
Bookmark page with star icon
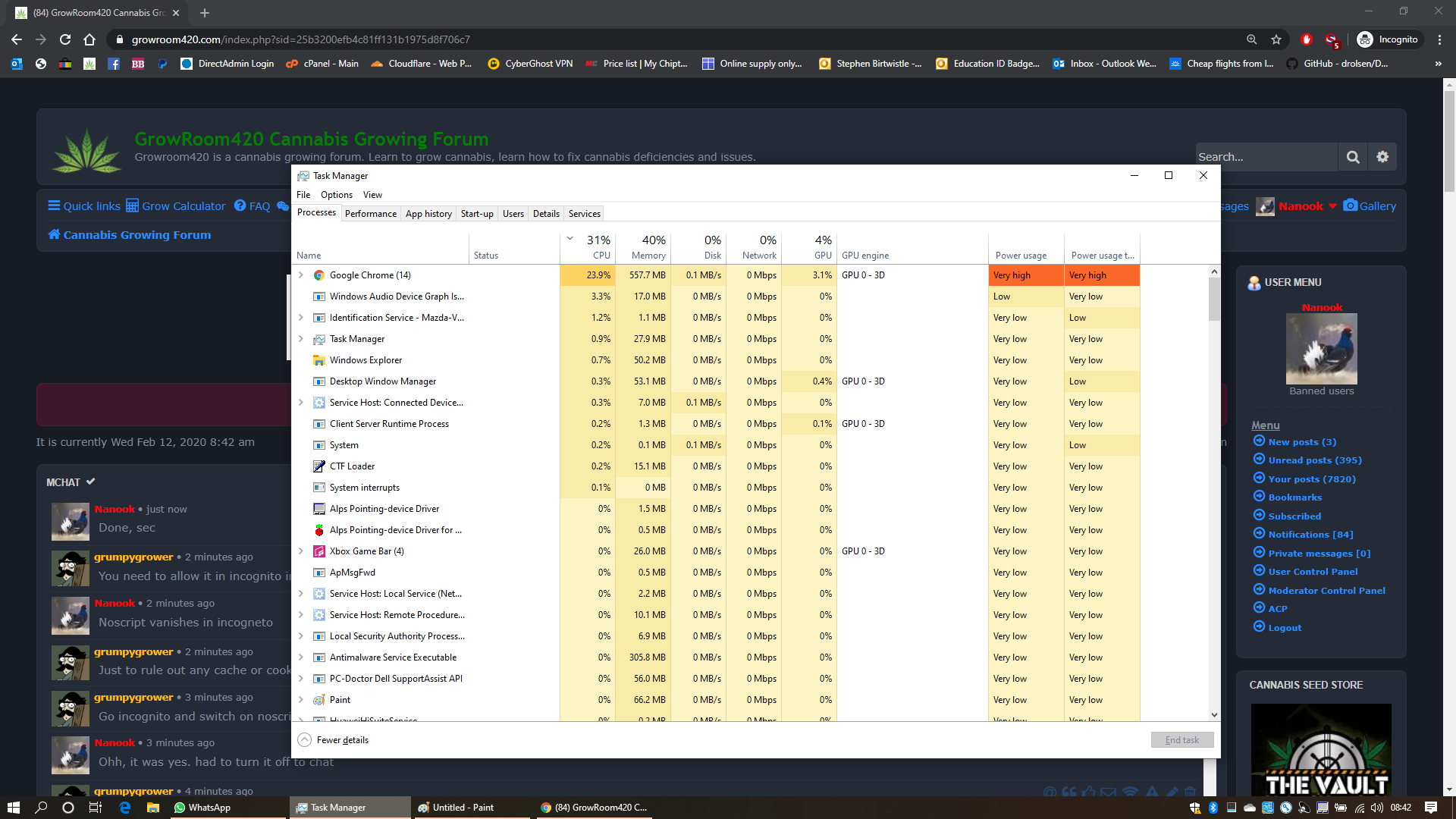point(1276,39)
